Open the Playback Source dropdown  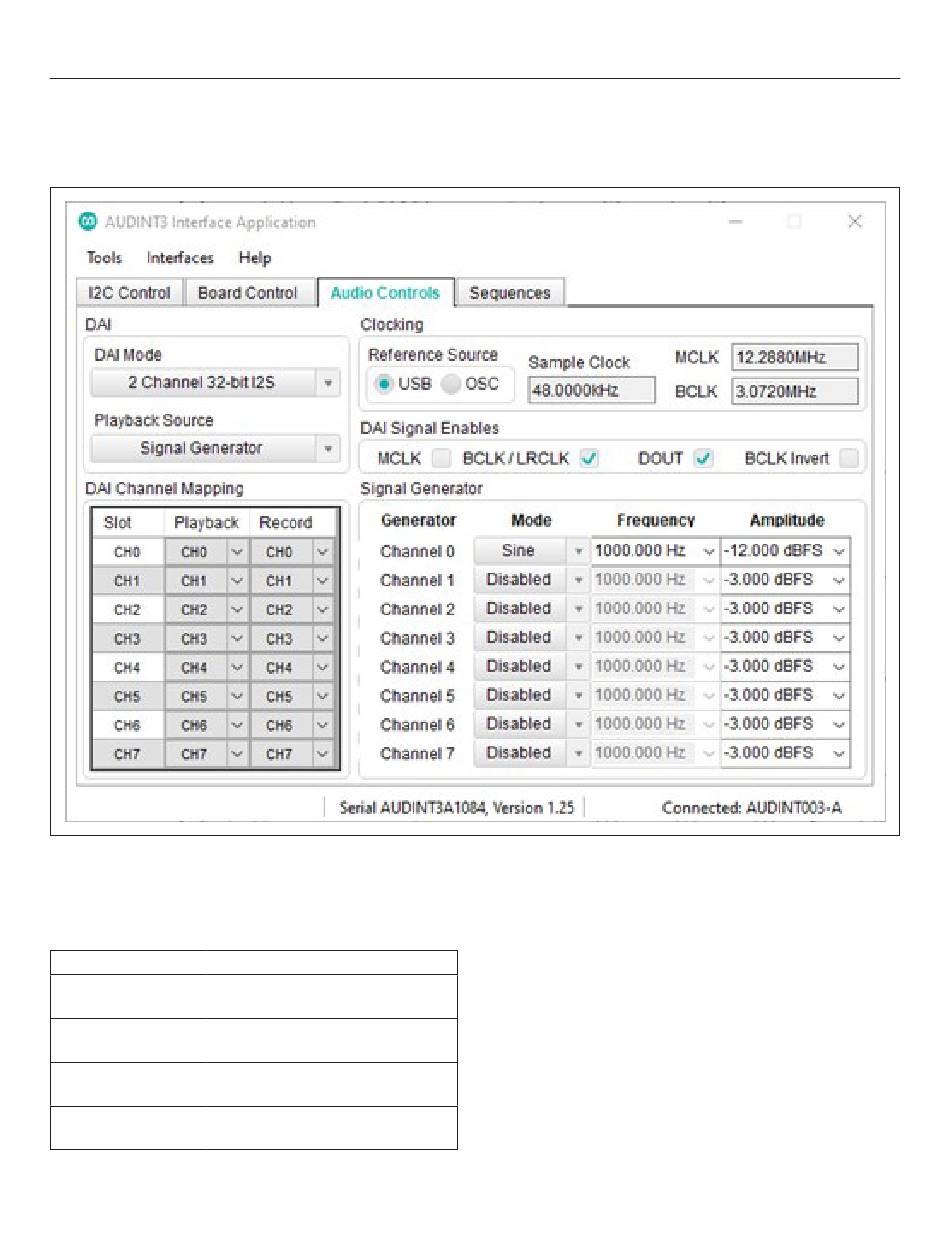(x=215, y=449)
